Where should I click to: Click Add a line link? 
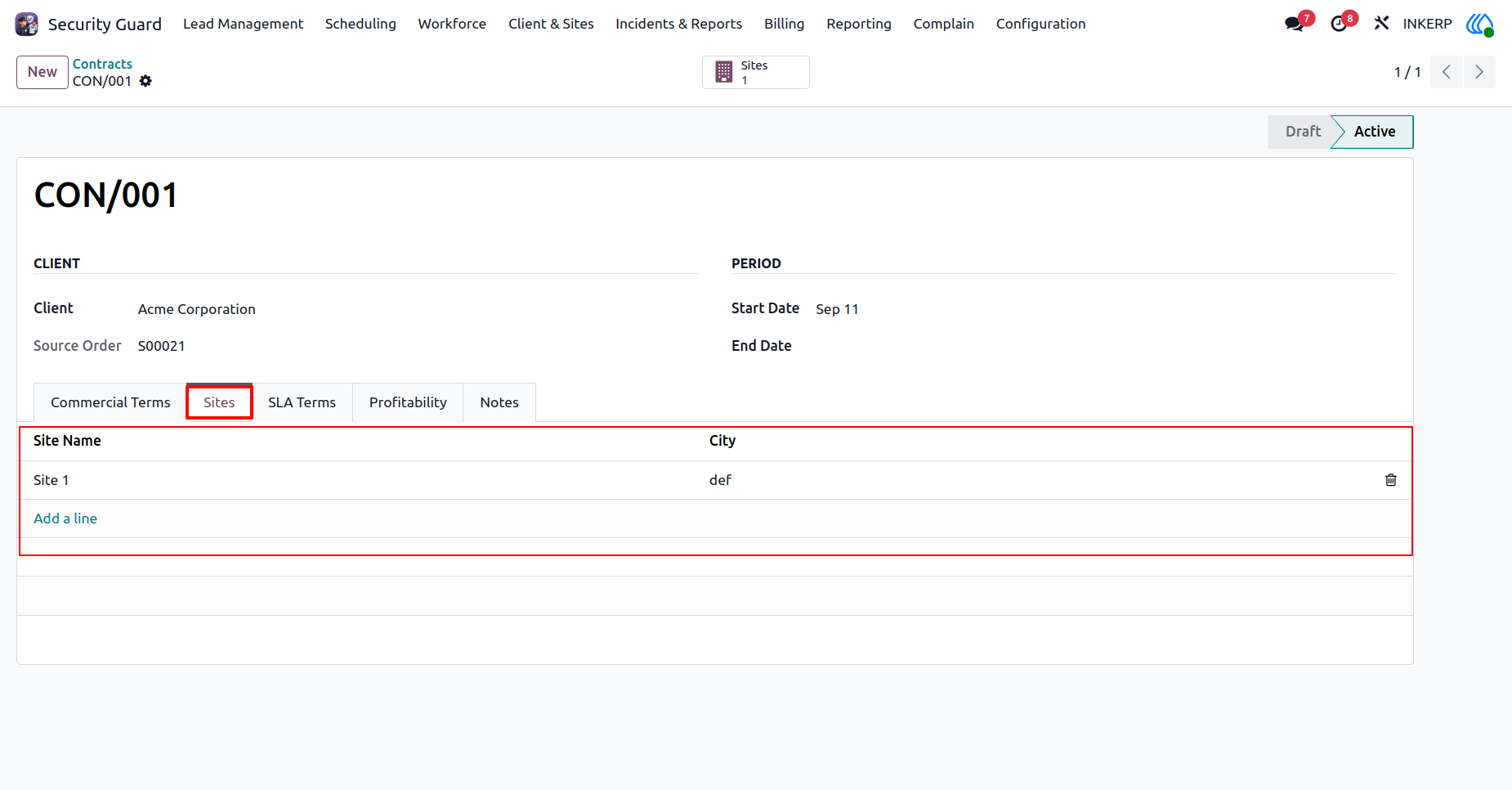65,518
